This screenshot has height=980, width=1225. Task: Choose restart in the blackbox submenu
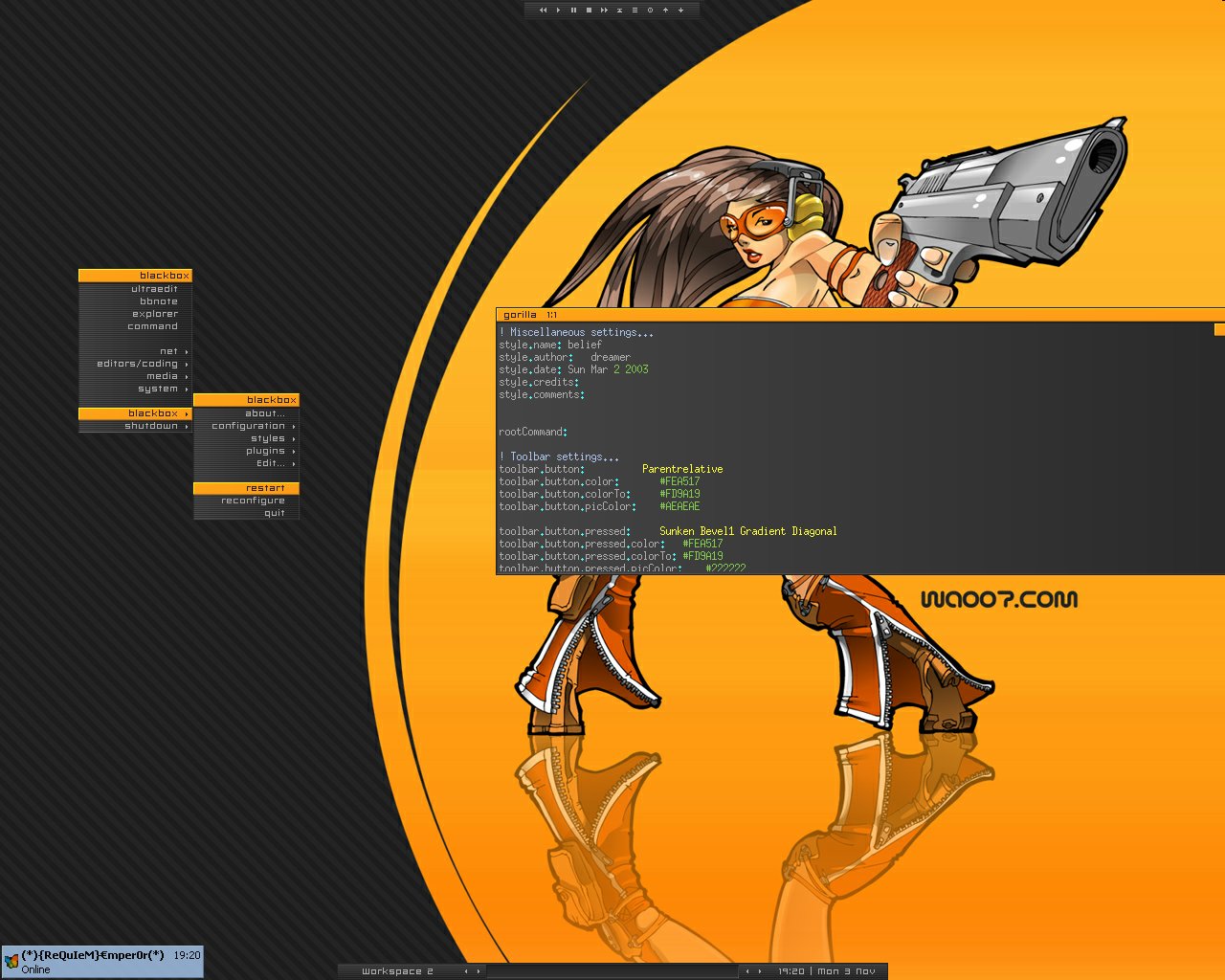pos(246,488)
